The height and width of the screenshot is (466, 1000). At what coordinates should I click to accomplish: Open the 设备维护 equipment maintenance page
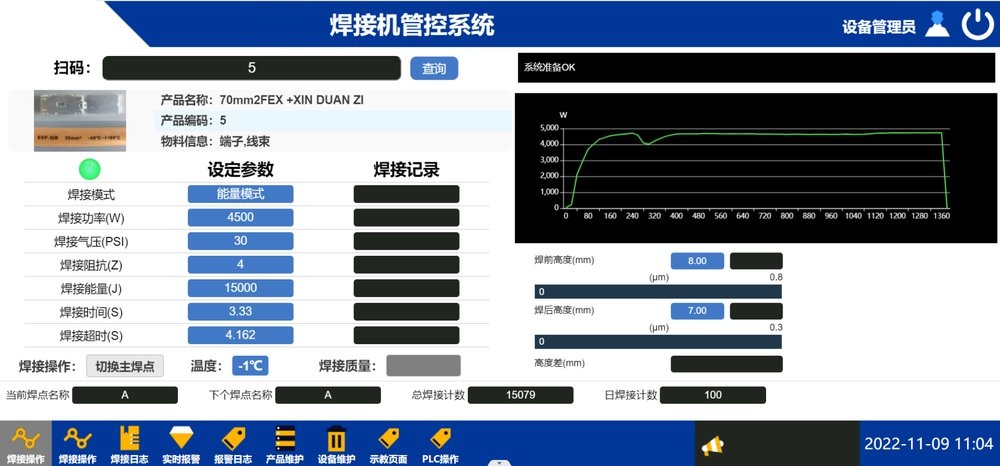point(336,444)
